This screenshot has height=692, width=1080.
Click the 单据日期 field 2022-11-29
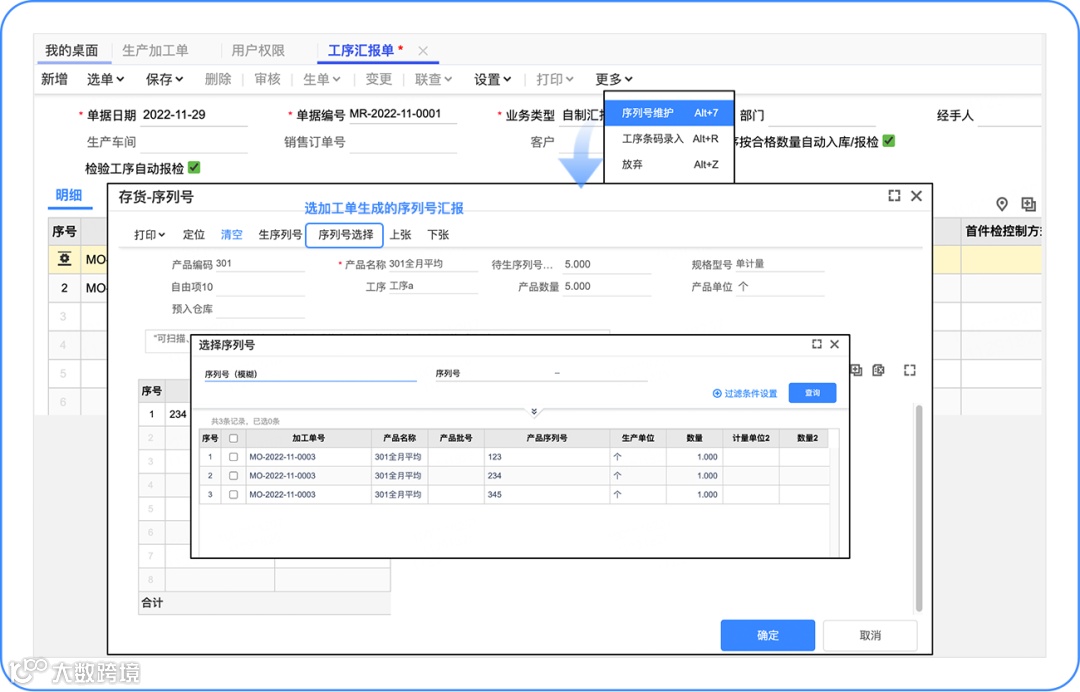[x=194, y=115]
